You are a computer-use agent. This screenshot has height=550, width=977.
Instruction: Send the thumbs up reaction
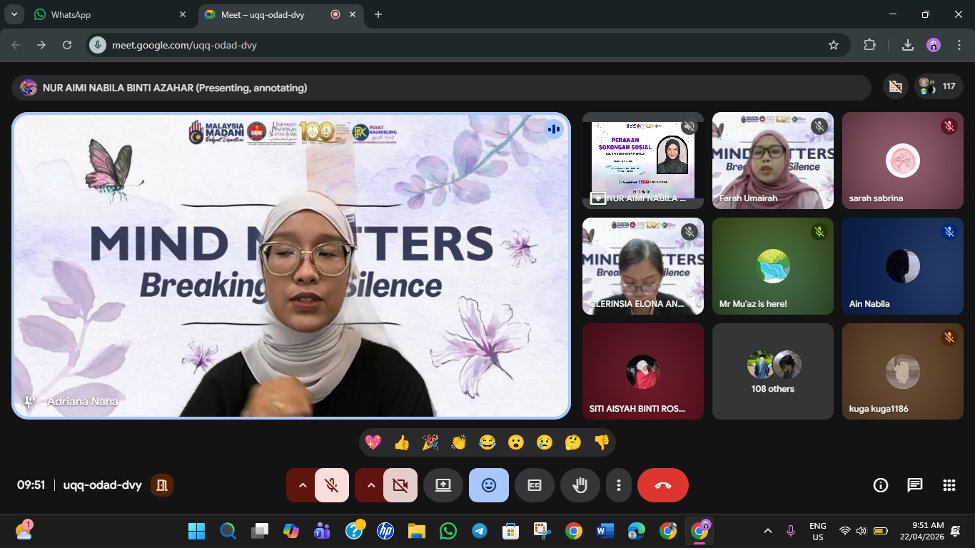[402, 442]
